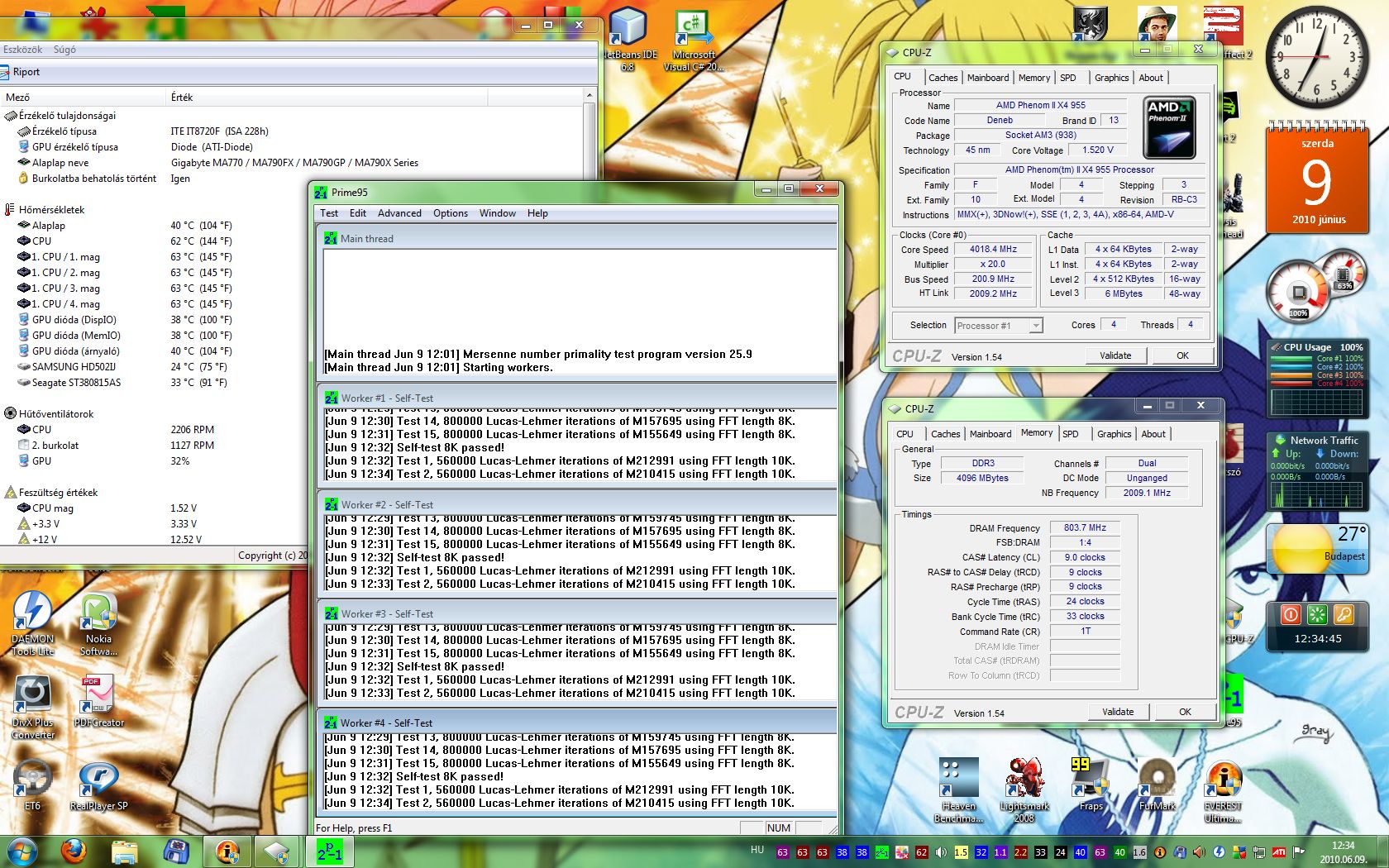Open the Prime95 Test menu
This screenshot has width=1389, height=868.
(329, 213)
